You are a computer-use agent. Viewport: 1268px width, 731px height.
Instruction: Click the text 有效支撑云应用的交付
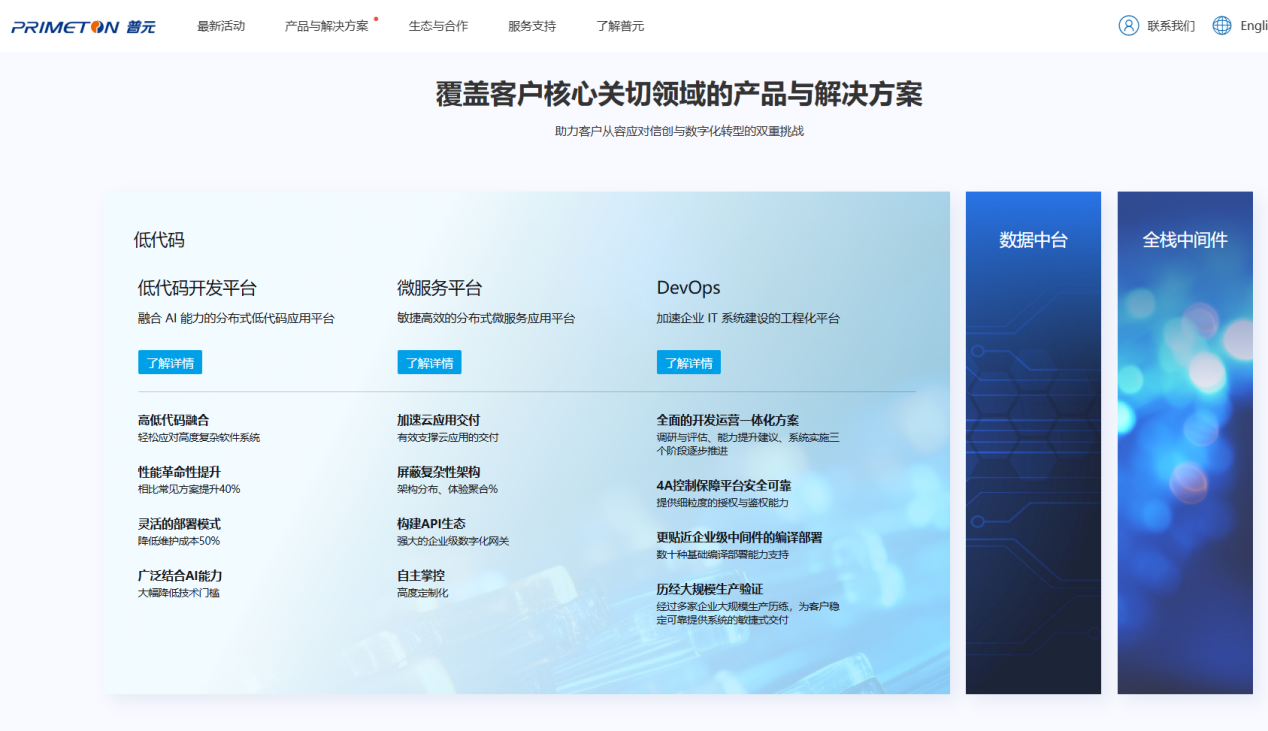448,437
